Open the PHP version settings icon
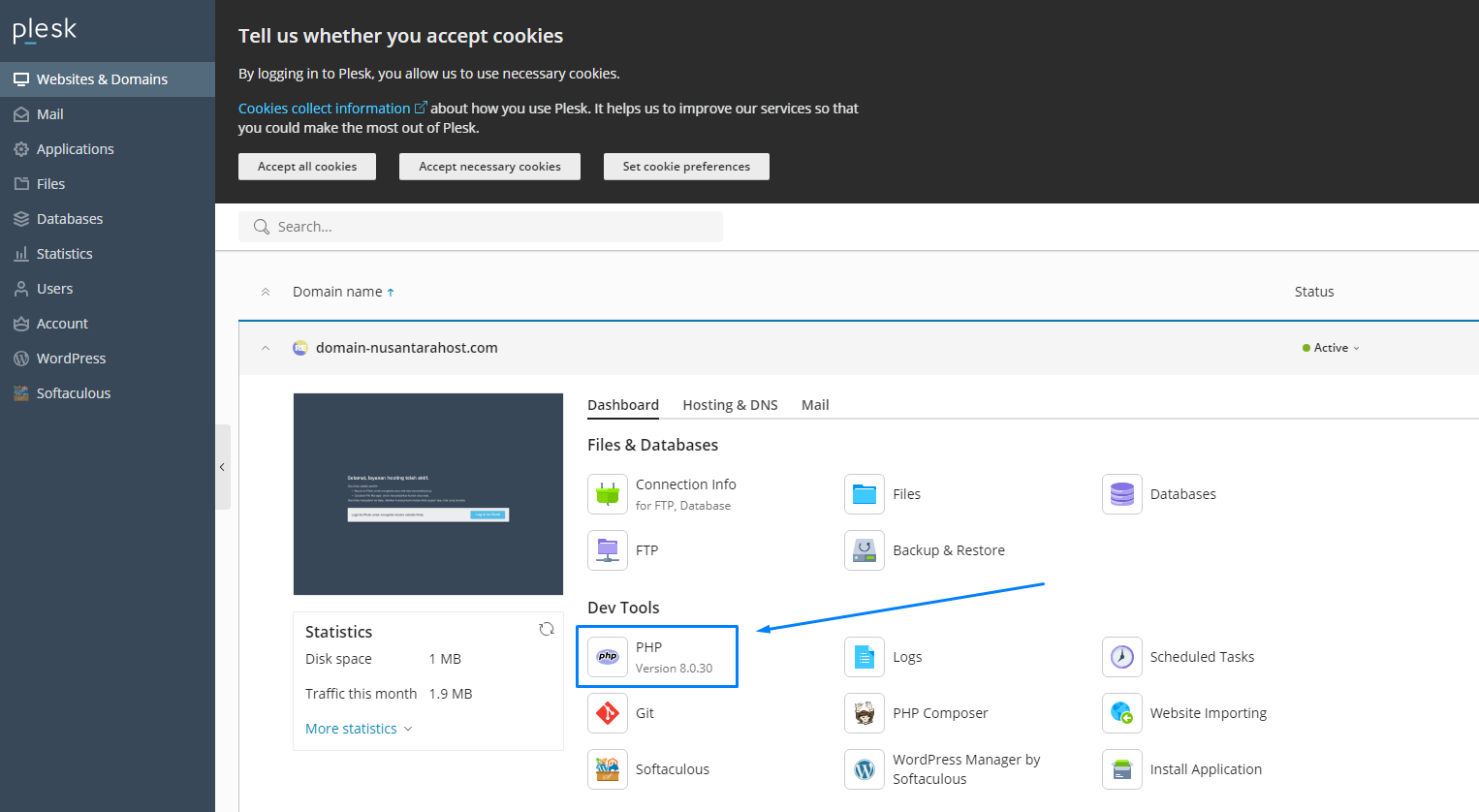Viewport: 1479px width, 812px height. pos(608,657)
